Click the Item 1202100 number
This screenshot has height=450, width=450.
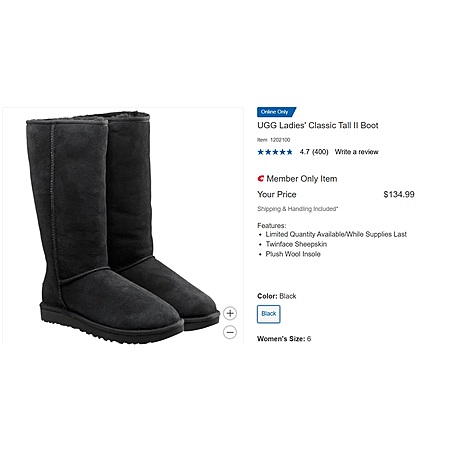coord(274,140)
